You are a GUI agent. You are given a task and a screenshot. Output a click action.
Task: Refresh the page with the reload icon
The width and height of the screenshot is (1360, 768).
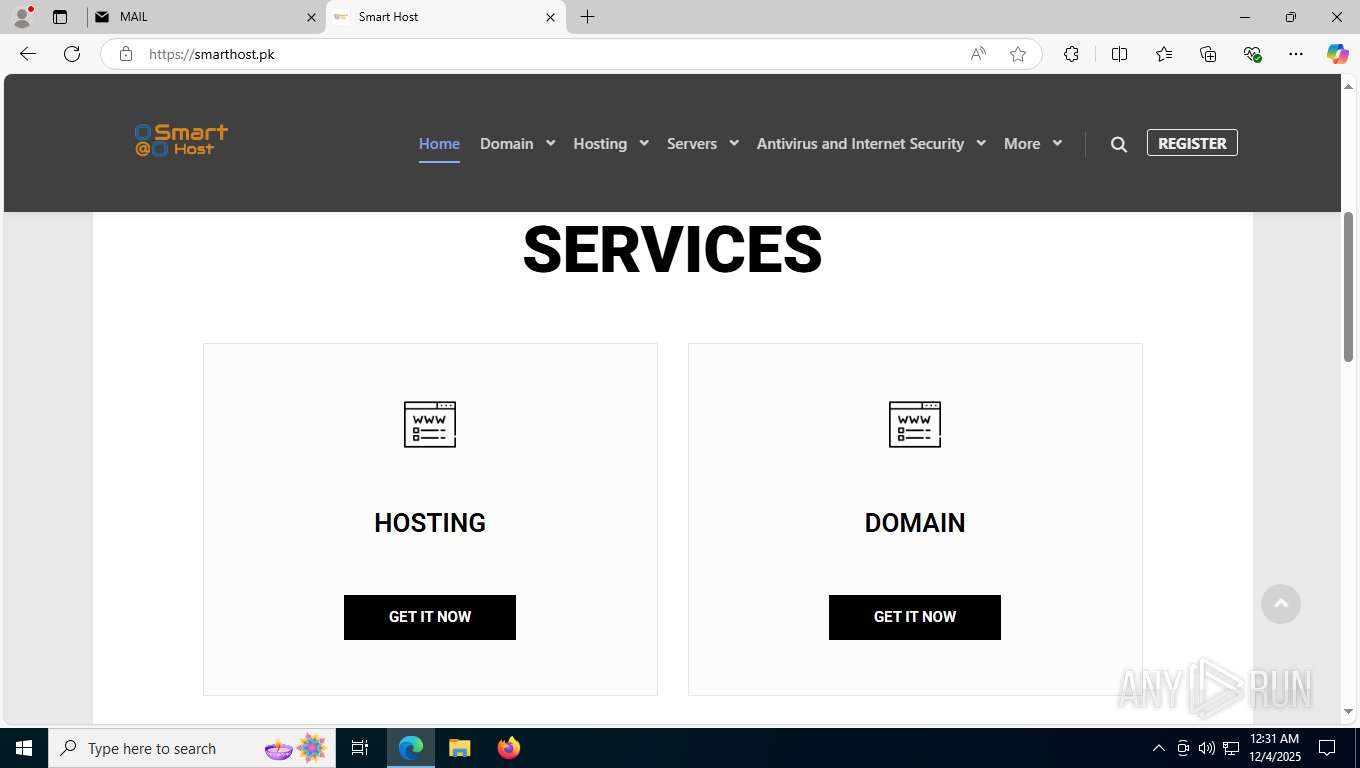coord(72,54)
